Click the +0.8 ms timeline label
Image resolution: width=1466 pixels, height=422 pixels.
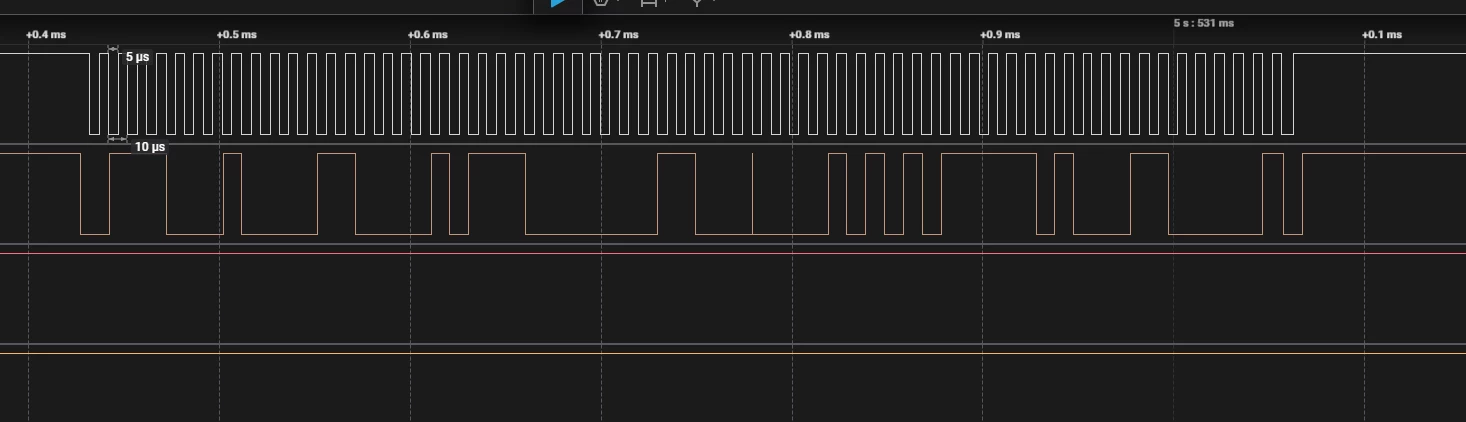809,35
